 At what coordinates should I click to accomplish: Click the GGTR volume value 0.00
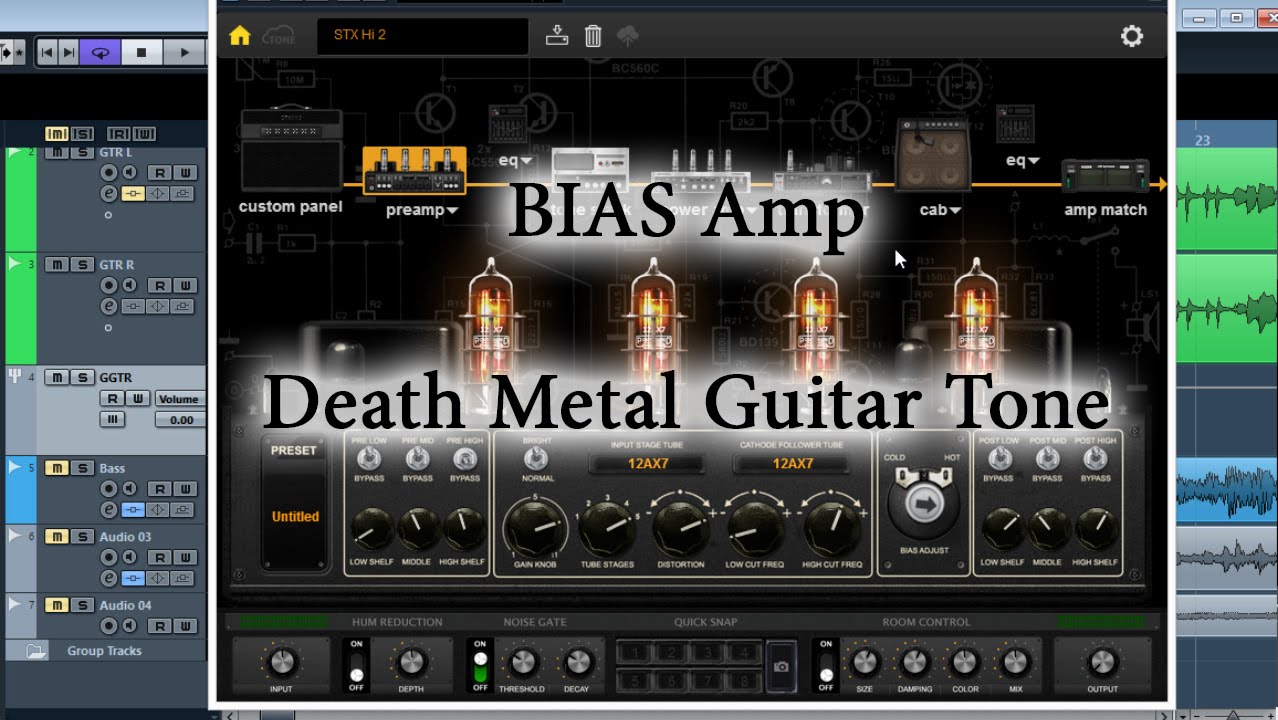click(181, 420)
